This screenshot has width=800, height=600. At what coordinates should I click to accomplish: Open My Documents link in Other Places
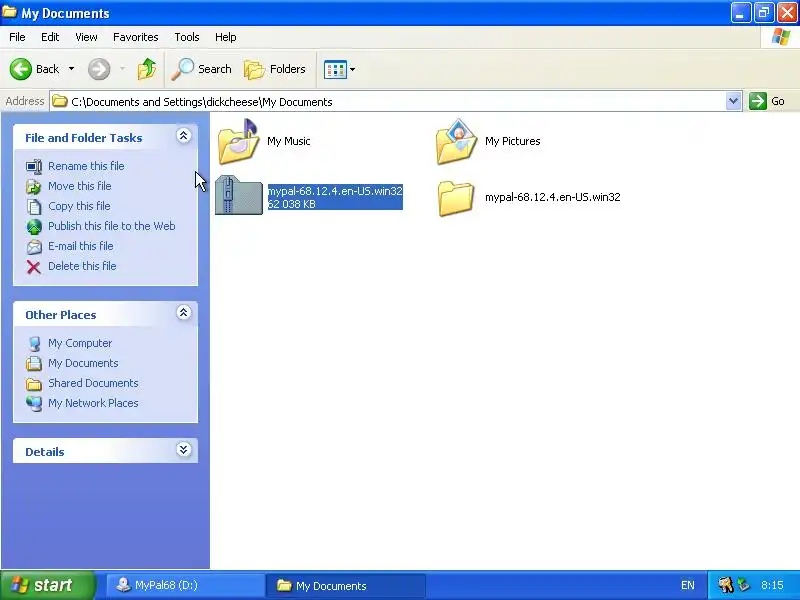[83, 363]
